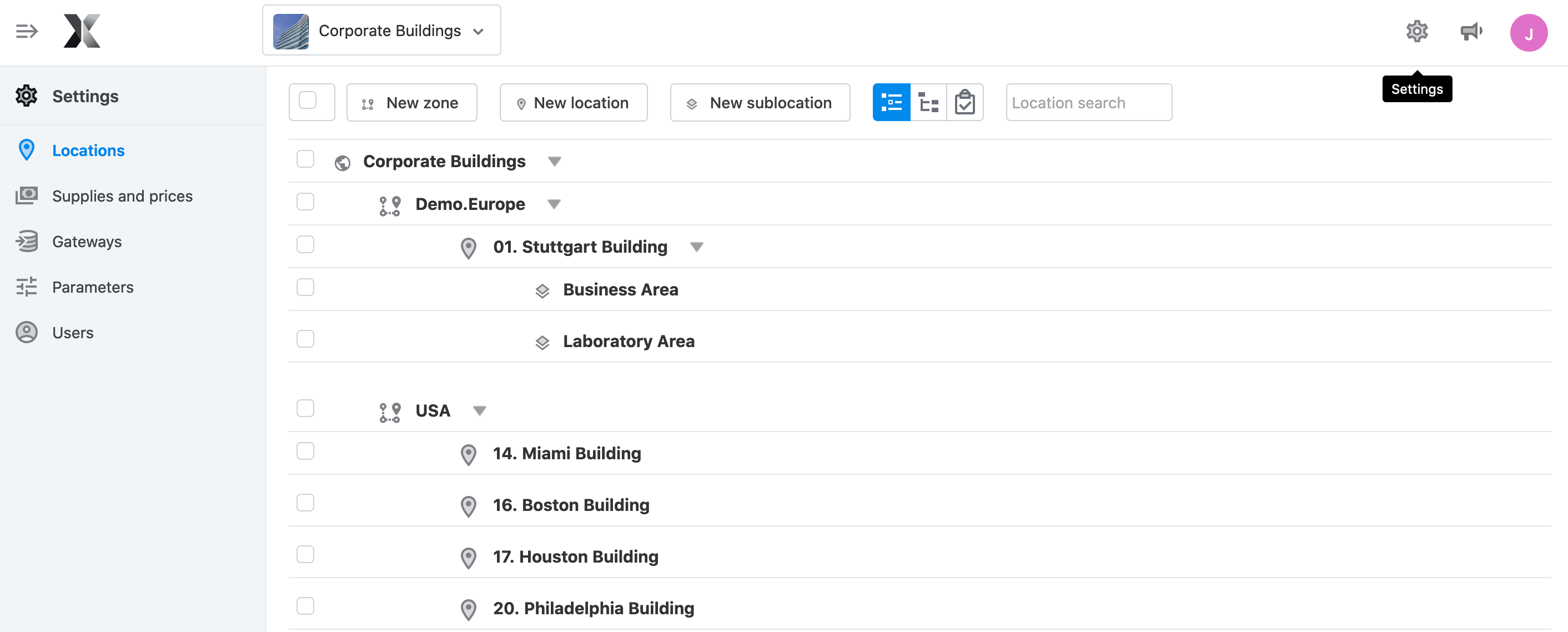Collapse the USA zone
Screen dimensions: 1568x632
click(480, 410)
